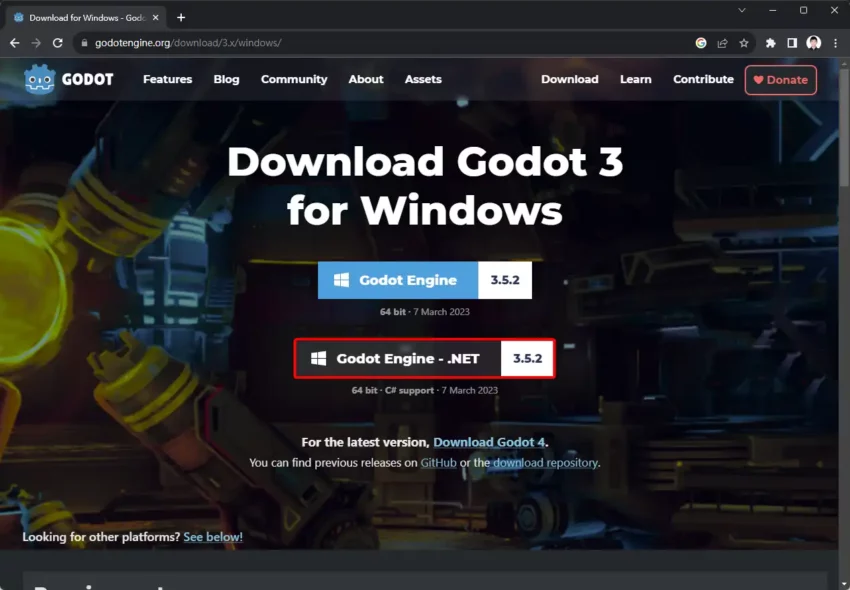Follow the See below! link

[213, 537]
